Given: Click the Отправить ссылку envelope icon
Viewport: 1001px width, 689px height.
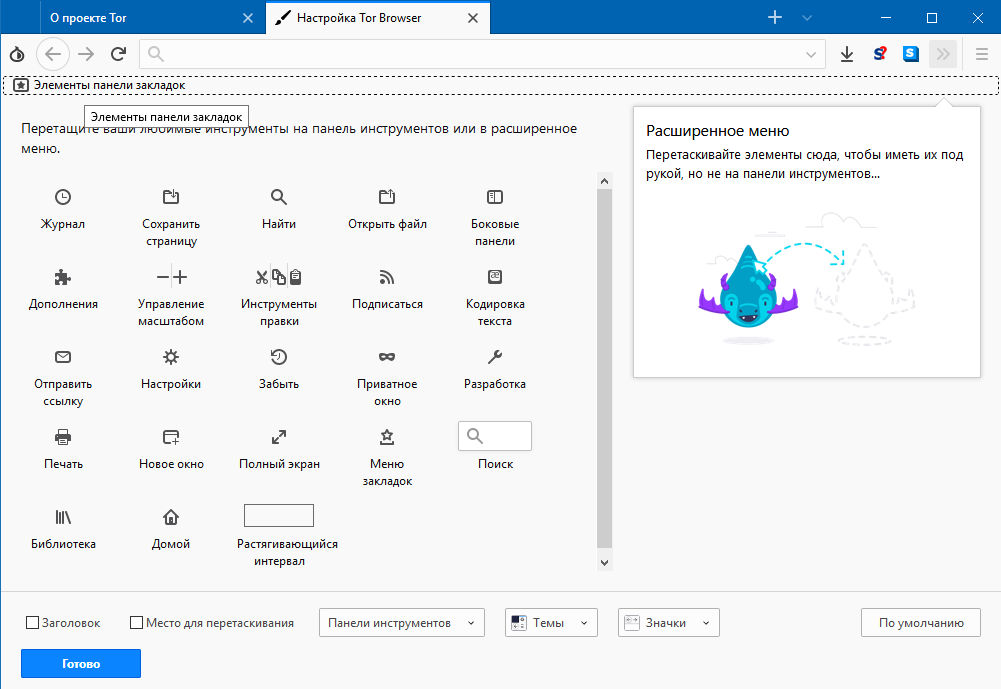Looking at the screenshot, I should 63,357.
